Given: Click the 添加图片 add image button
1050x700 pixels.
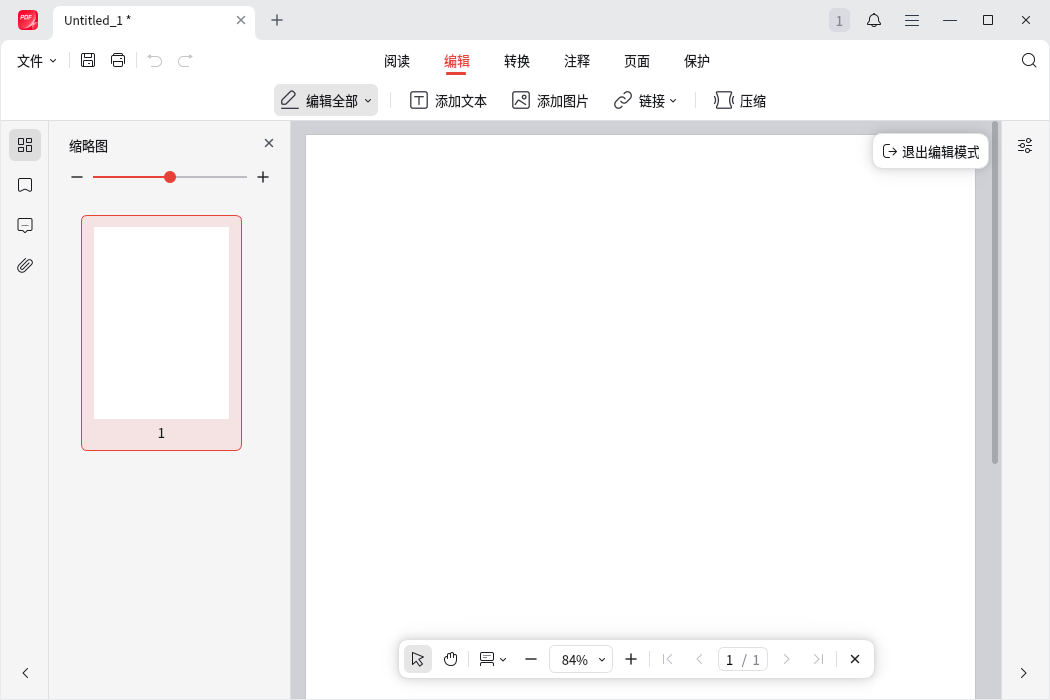Looking at the screenshot, I should [550, 100].
